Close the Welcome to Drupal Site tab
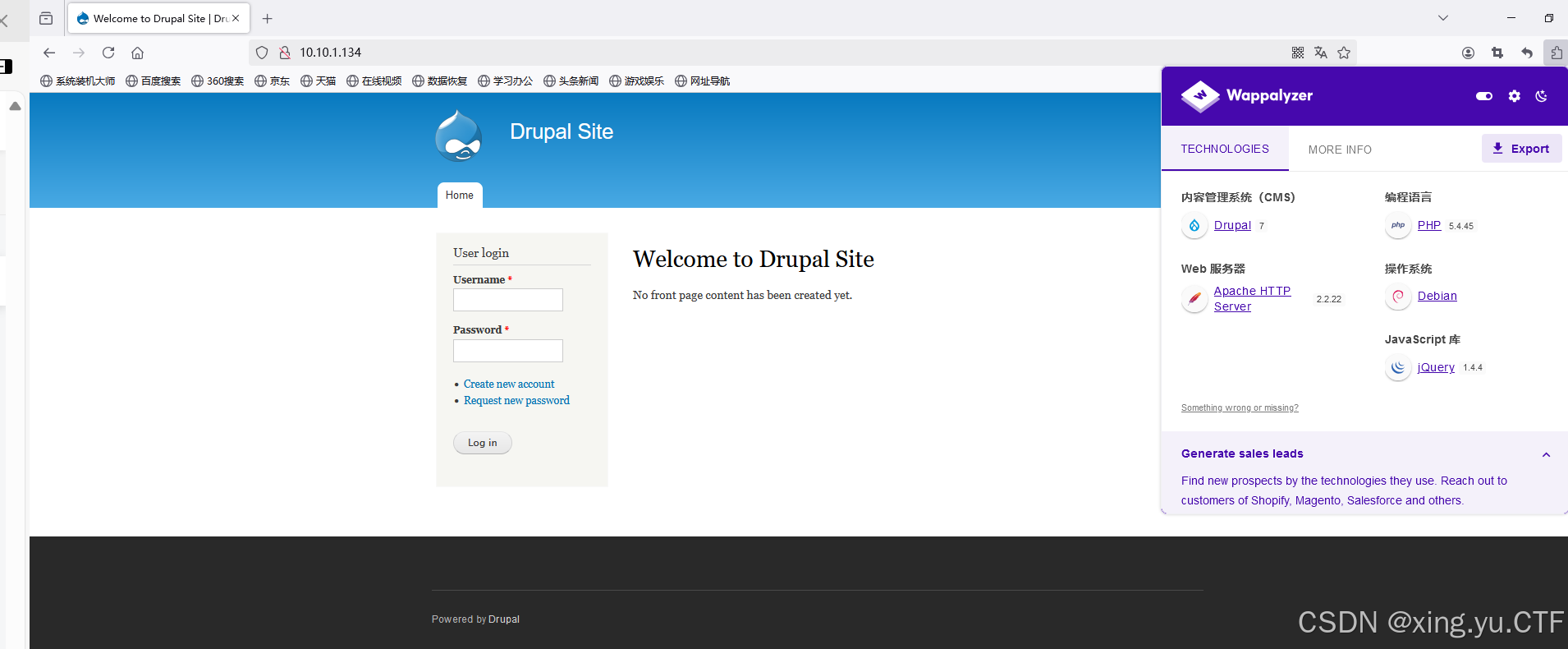1568x649 pixels. [236, 18]
